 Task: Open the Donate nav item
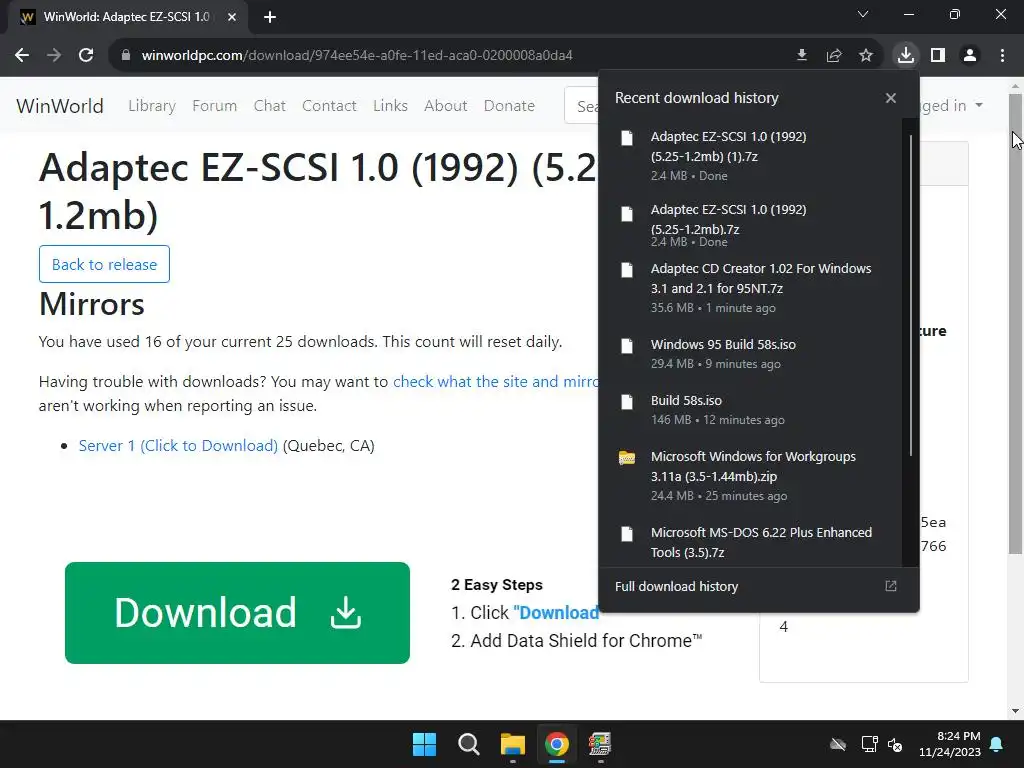click(509, 106)
